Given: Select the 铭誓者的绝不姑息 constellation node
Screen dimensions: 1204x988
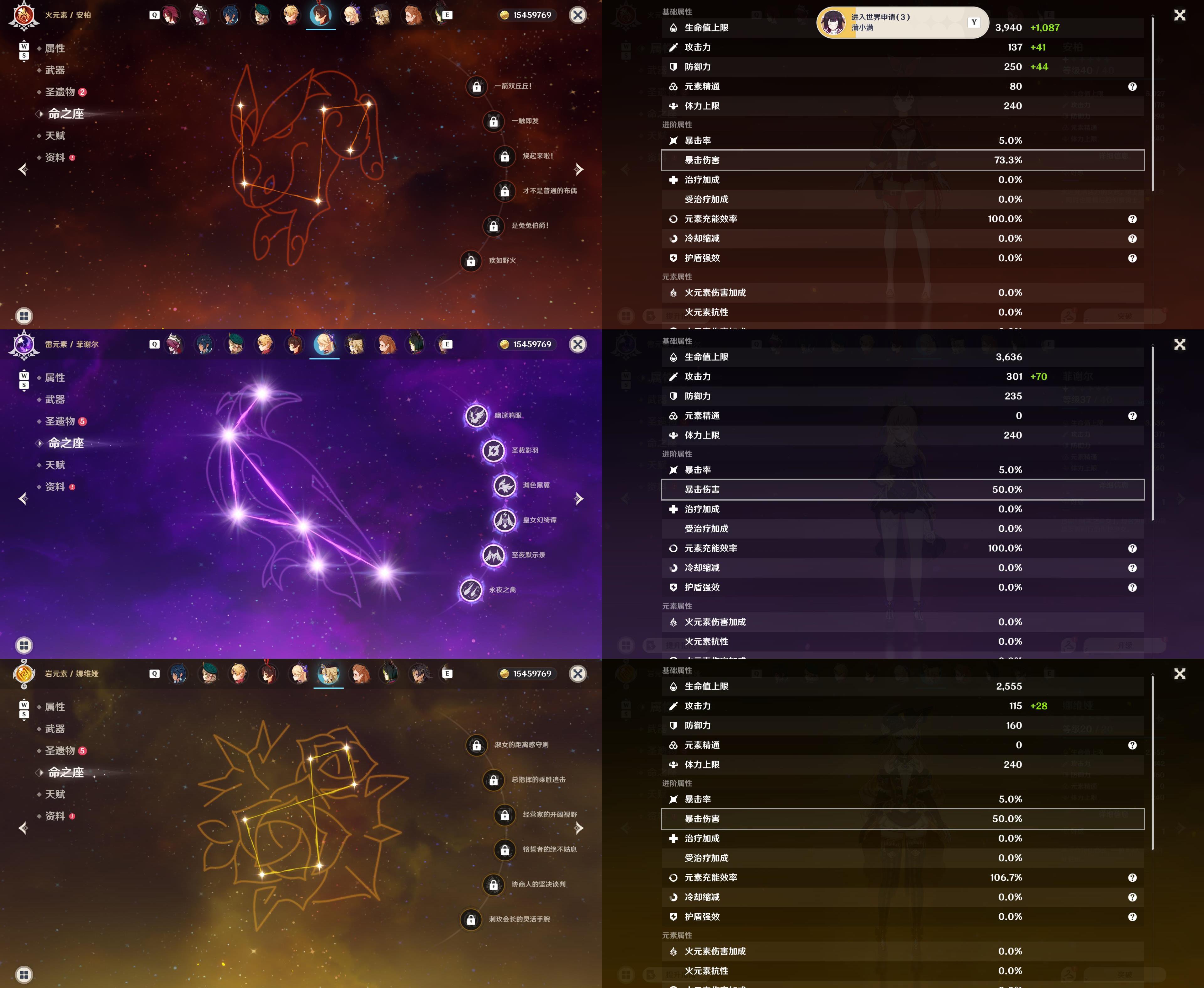Looking at the screenshot, I should pyautogui.click(x=505, y=850).
